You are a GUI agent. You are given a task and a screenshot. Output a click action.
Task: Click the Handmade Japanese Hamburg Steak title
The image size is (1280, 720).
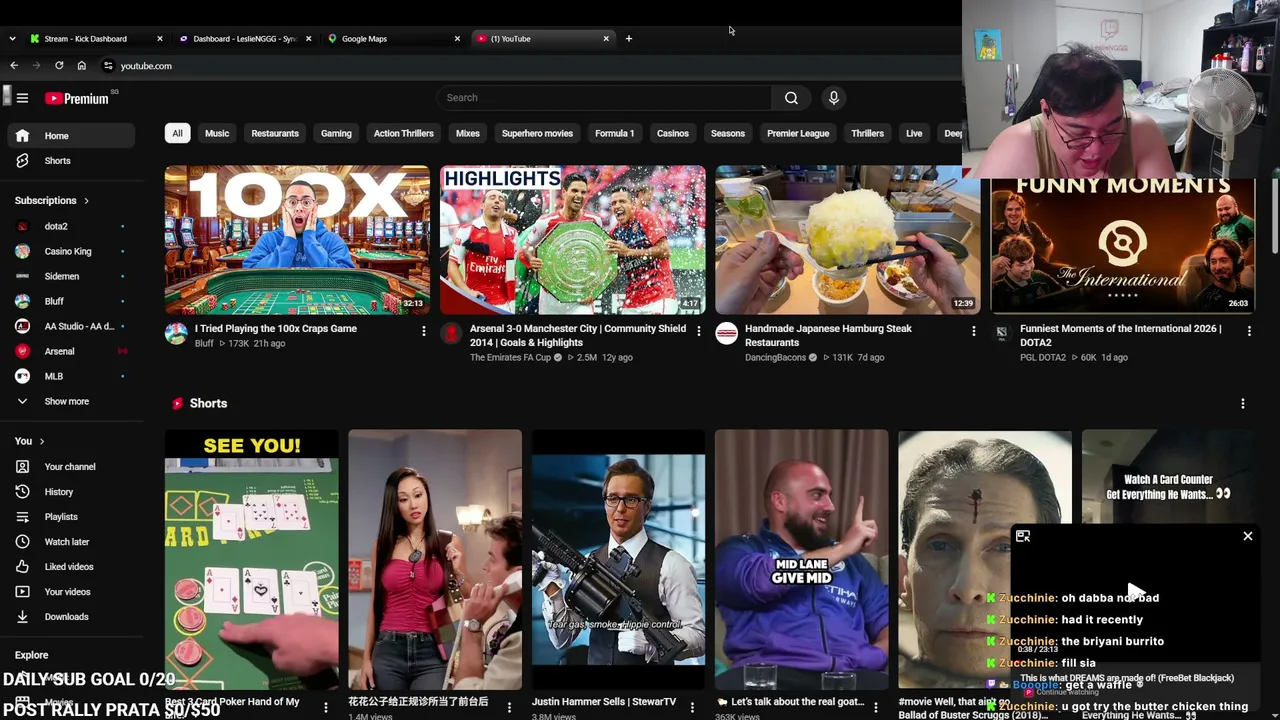(x=828, y=336)
